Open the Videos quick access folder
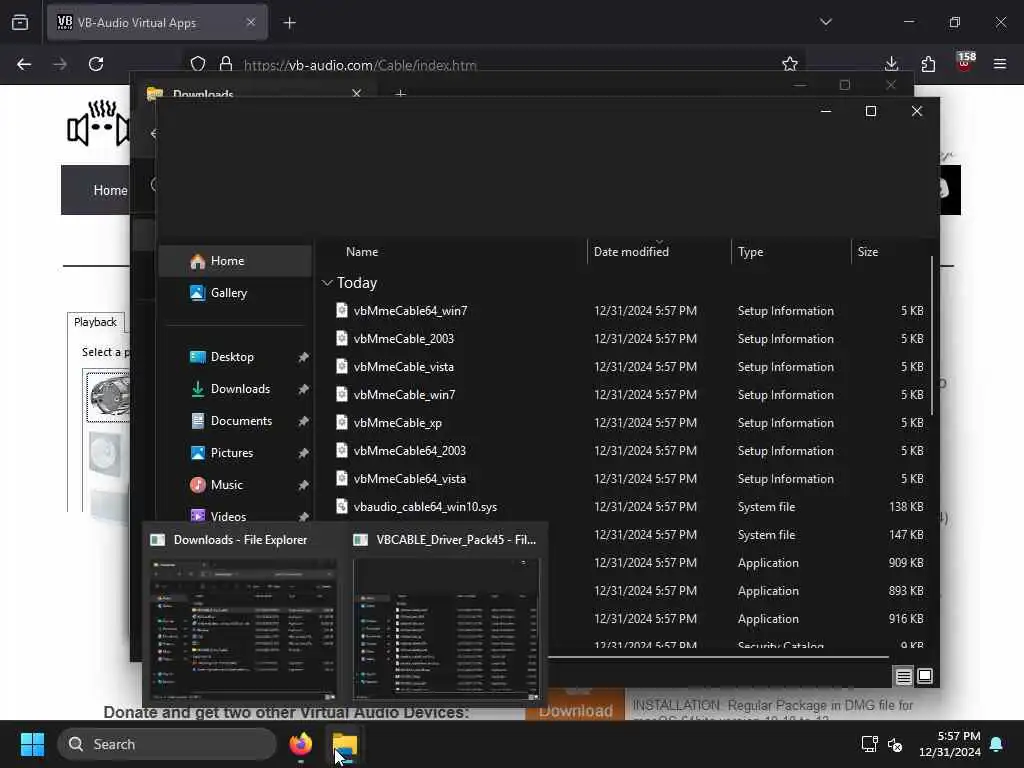 [x=228, y=516]
